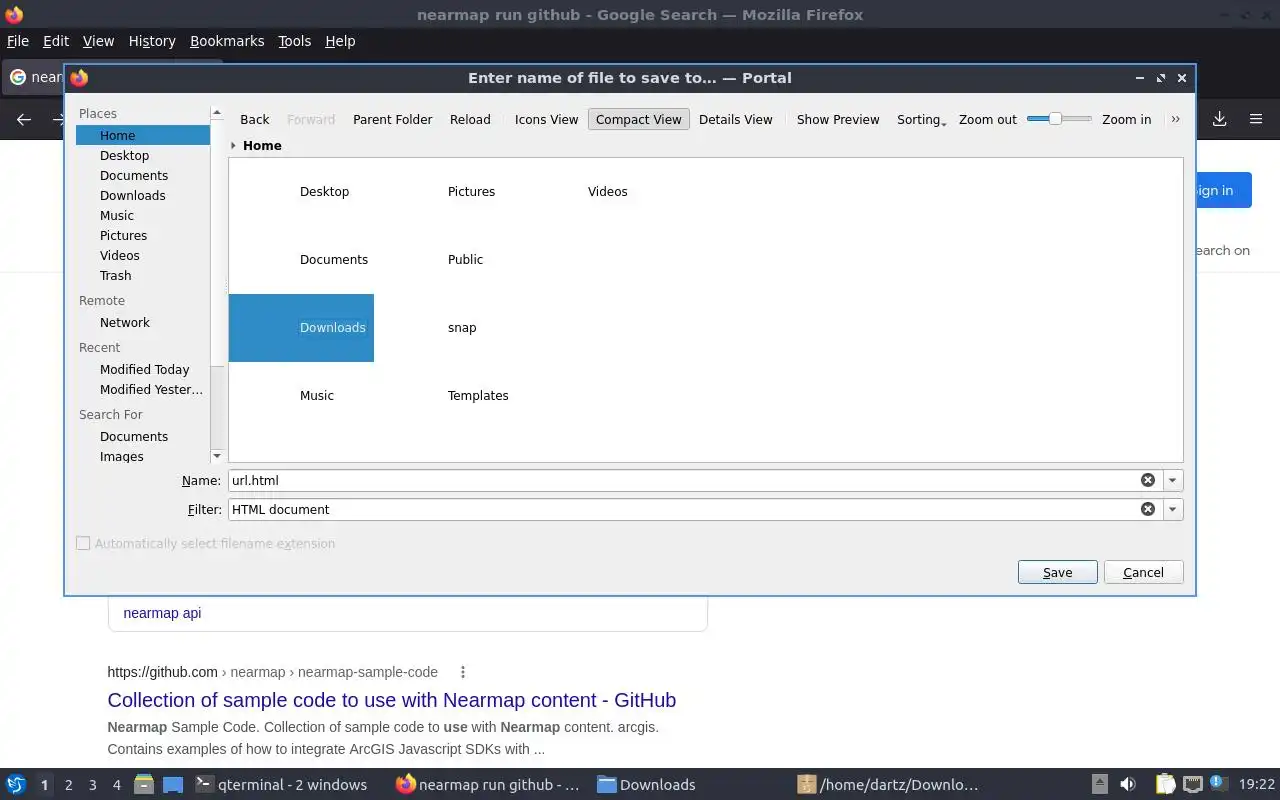Clear the Filter field text
Viewport: 1280px width, 800px height.
pos(1148,509)
